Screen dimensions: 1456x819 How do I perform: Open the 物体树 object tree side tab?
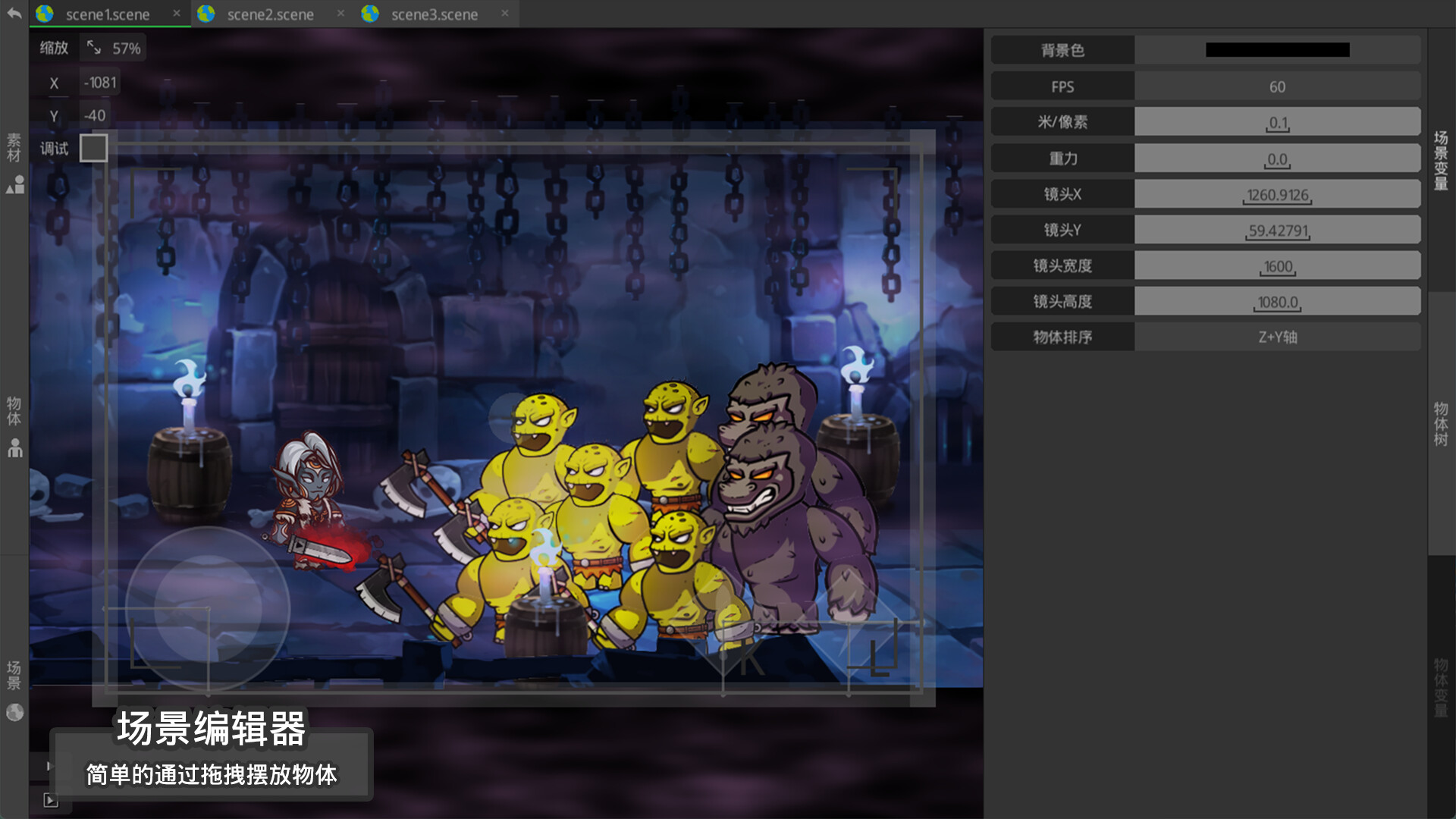pyautogui.click(x=1441, y=424)
